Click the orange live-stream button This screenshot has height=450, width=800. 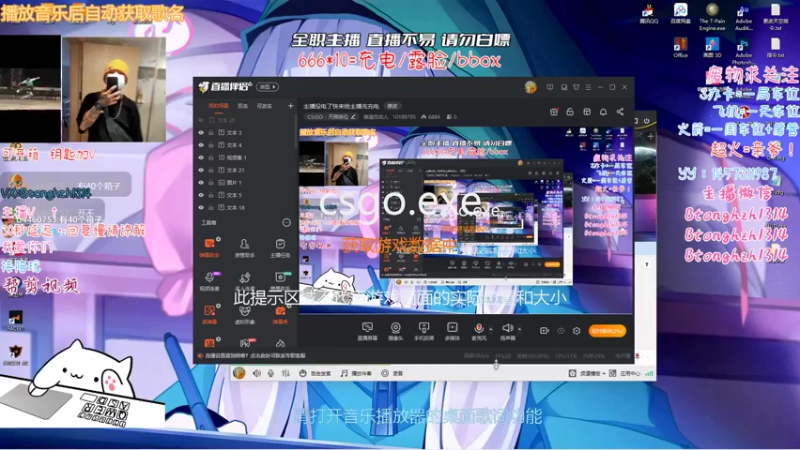click(607, 331)
